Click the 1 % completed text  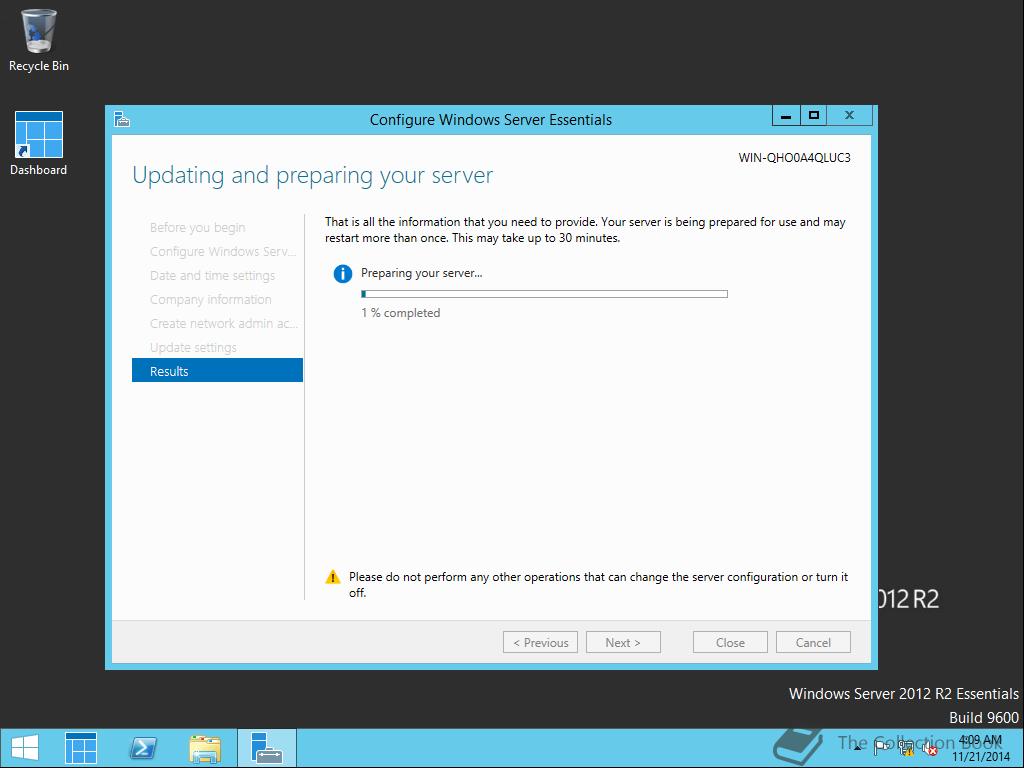(400, 313)
